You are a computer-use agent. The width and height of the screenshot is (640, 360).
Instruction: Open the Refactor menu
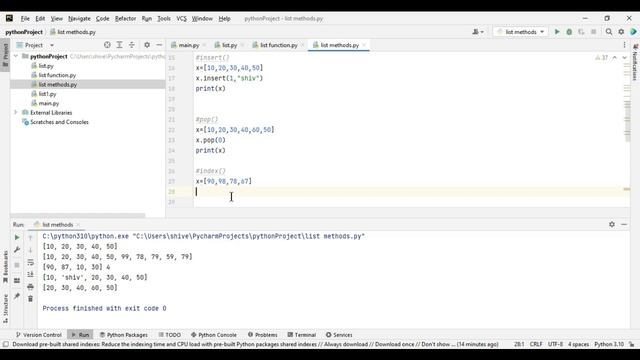click(125, 18)
